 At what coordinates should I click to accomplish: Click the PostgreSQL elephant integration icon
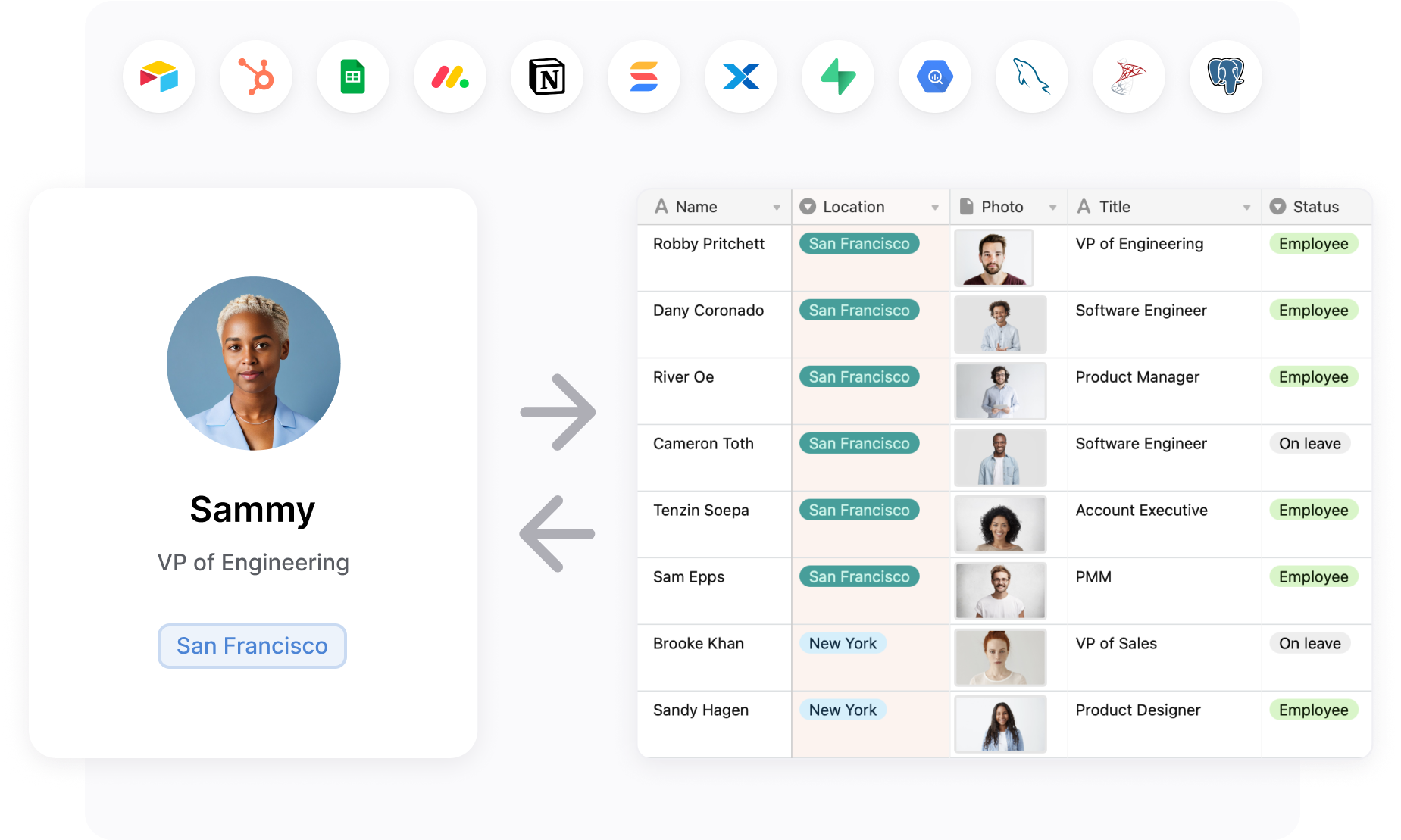(x=1225, y=77)
